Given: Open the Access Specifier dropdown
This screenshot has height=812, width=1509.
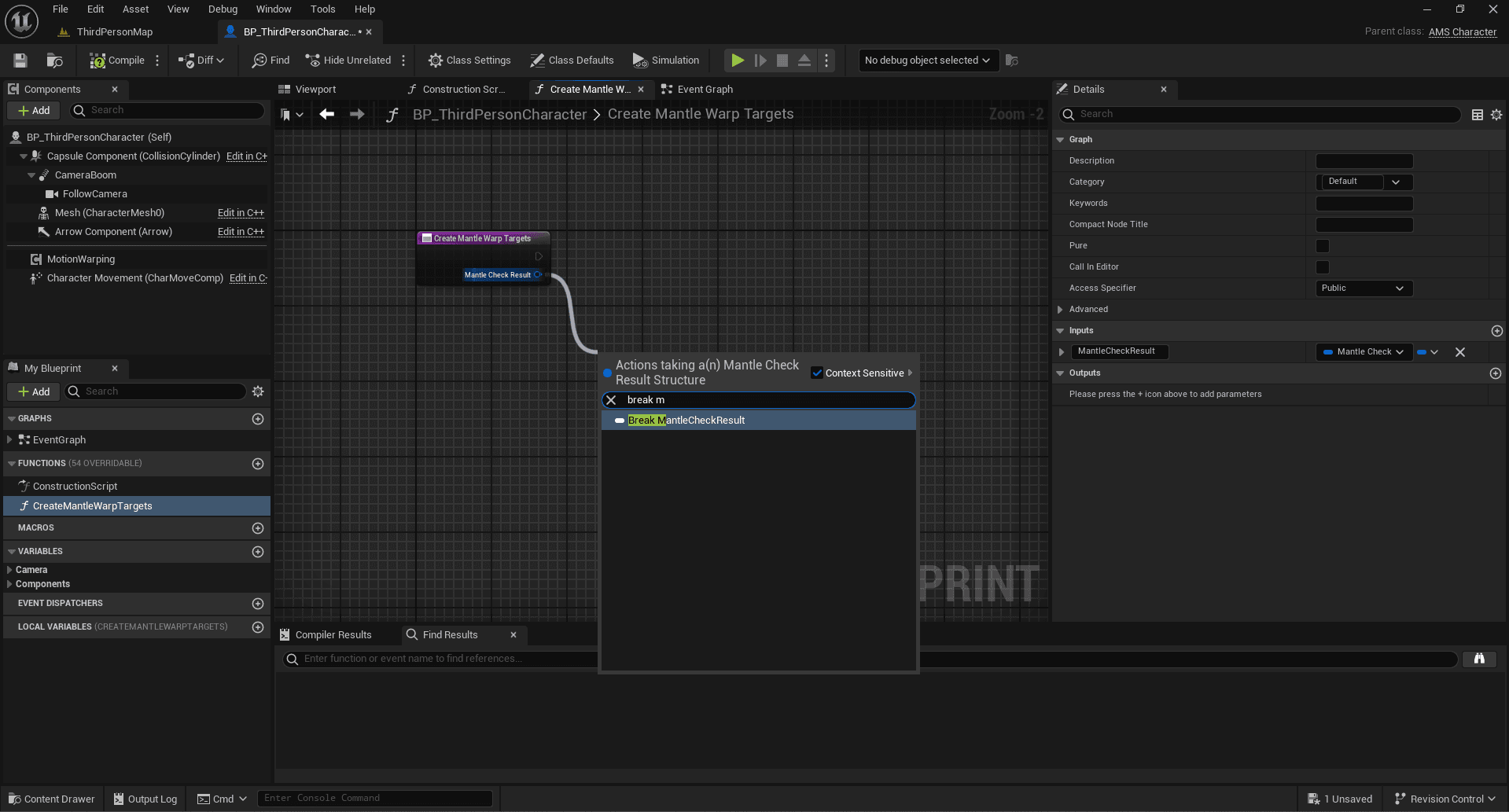Looking at the screenshot, I should (1364, 288).
